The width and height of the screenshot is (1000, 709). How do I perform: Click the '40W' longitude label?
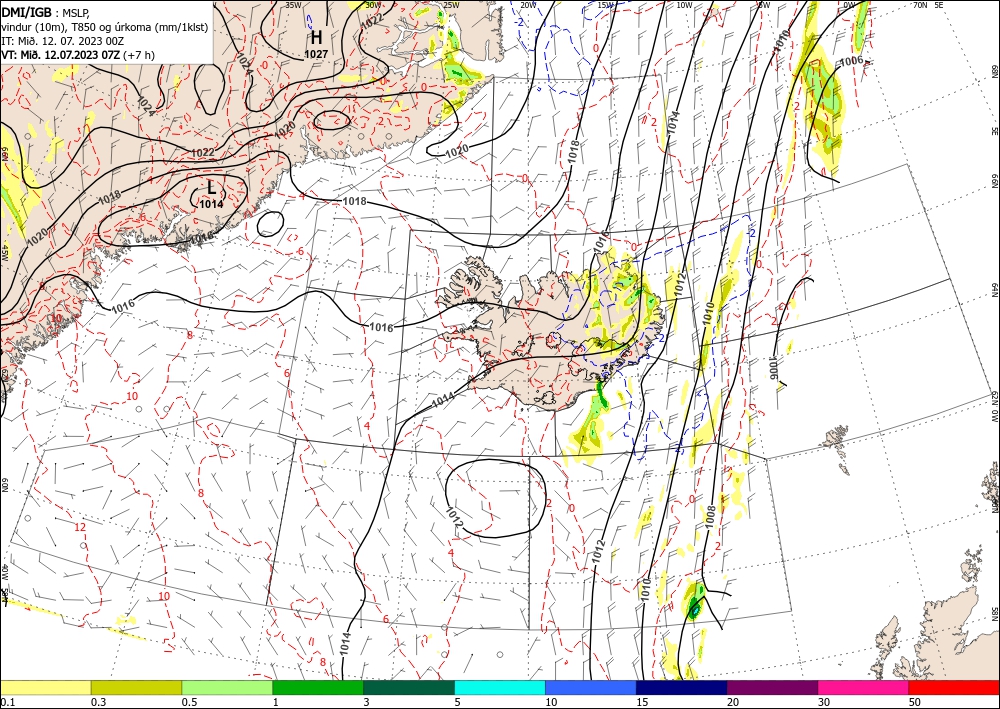pyautogui.click(x=4, y=573)
